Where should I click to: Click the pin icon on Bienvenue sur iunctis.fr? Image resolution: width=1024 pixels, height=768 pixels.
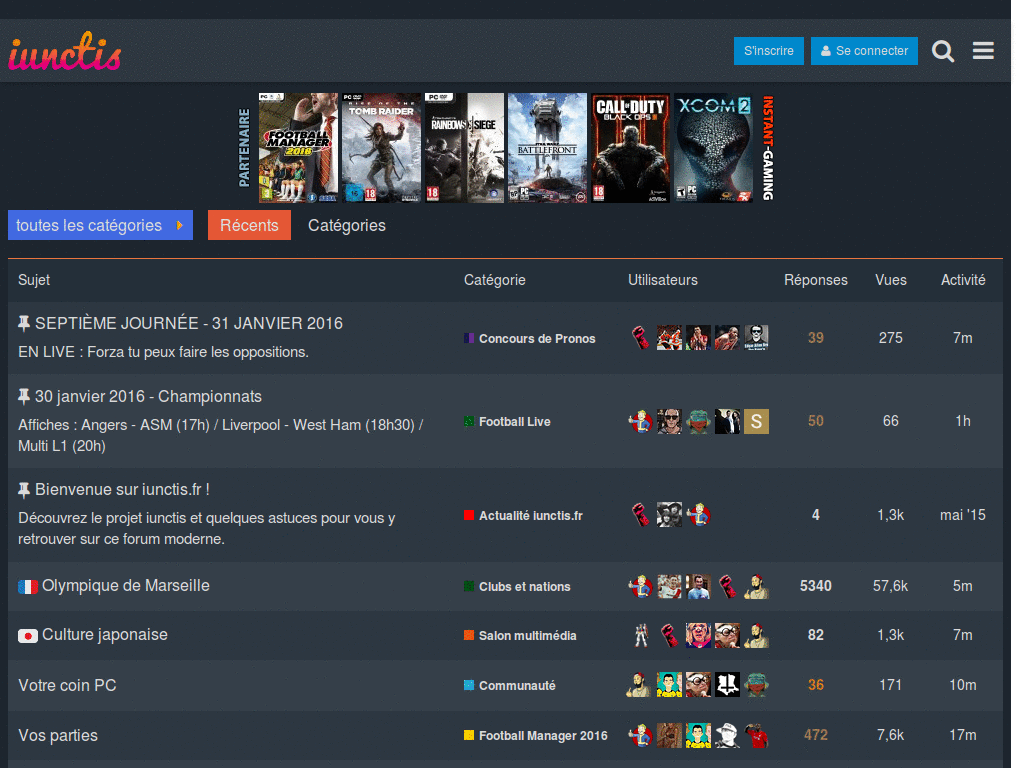(24, 490)
